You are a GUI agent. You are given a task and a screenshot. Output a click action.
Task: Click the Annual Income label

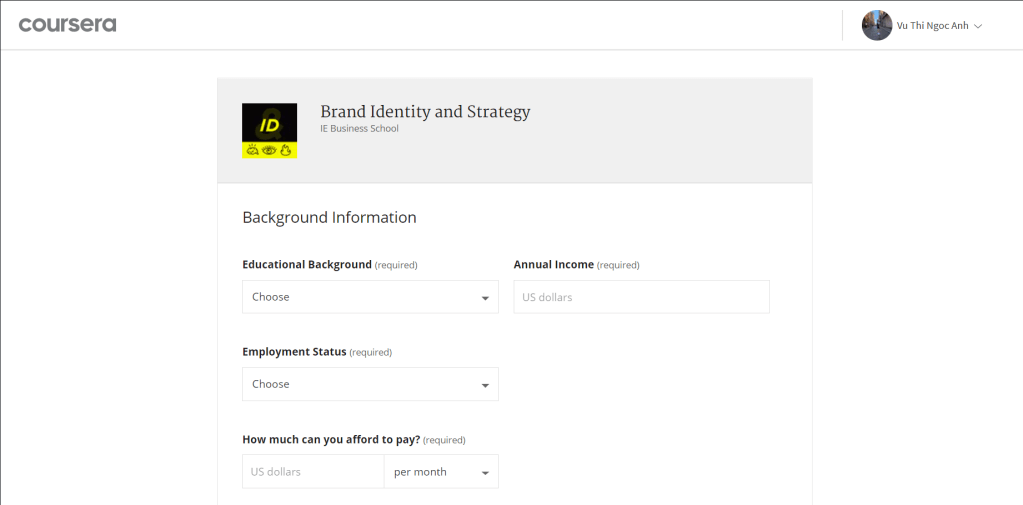pos(553,265)
